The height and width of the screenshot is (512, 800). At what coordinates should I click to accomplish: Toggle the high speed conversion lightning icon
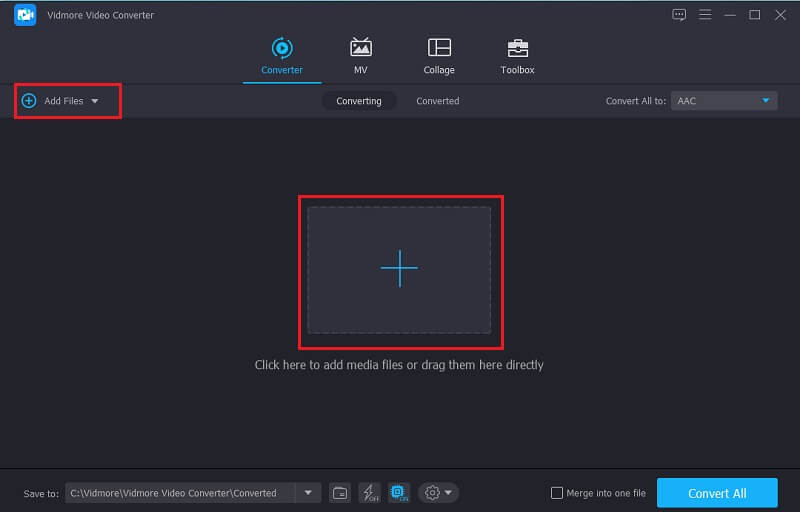(x=369, y=493)
